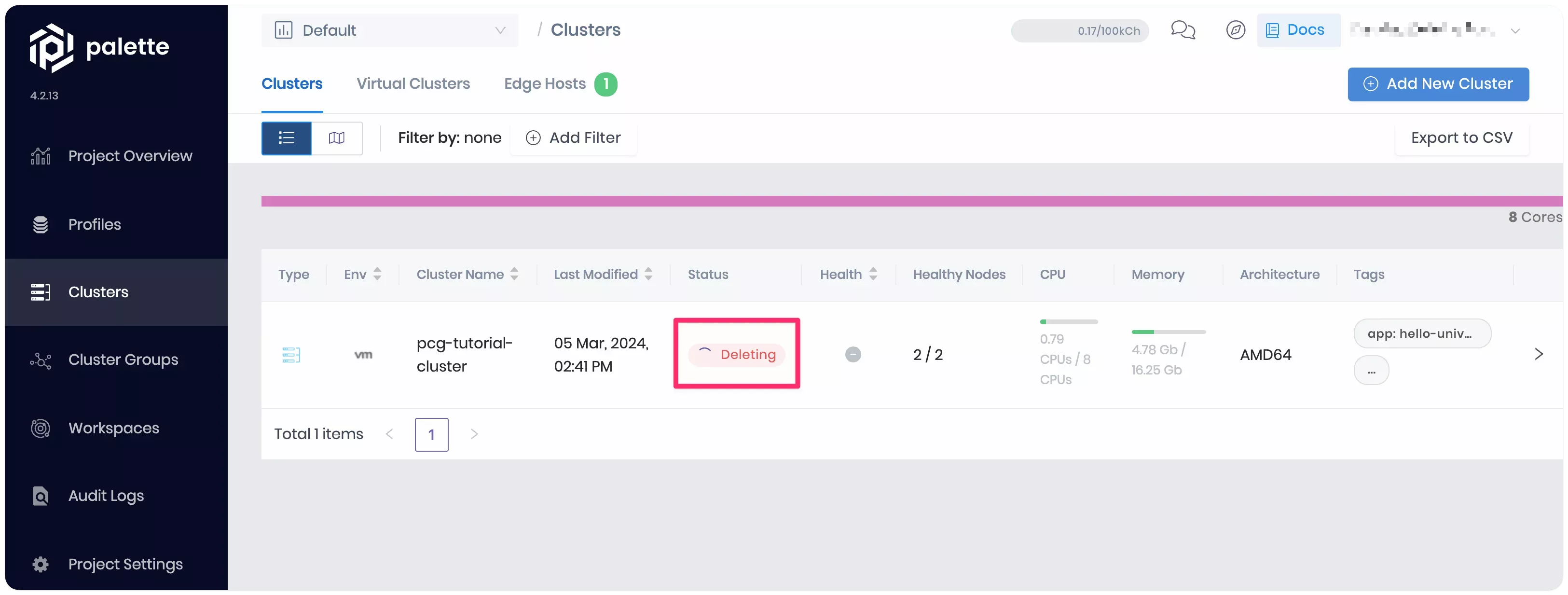Image resolution: width=1568 pixels, height=595 pixels.
Task: Expand the cluster name sort arrow
Action: pyautogui.click(x=514, y=274)
